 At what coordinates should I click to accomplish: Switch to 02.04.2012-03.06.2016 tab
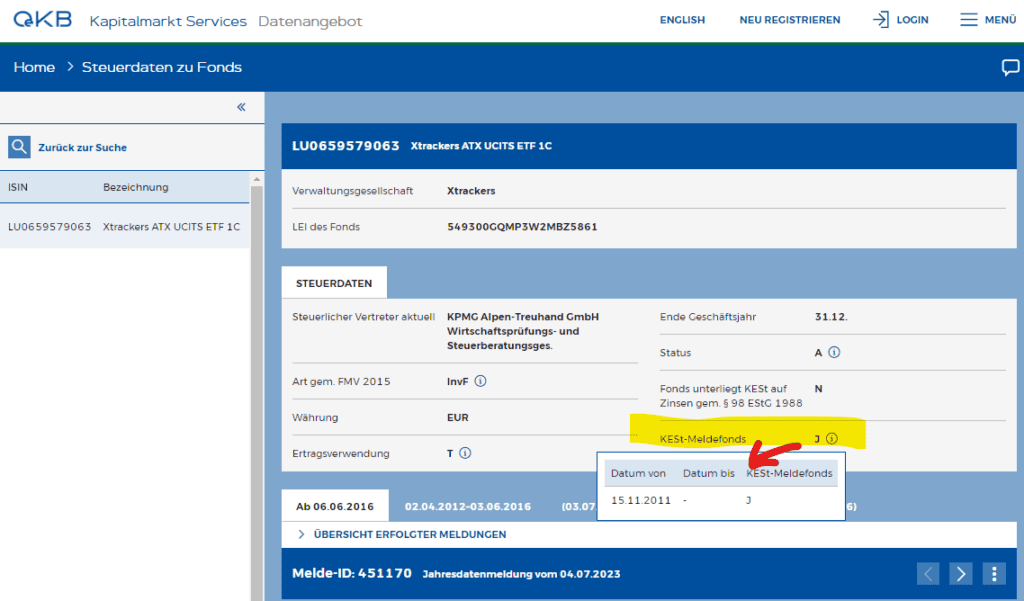click(x=468, y=506)
